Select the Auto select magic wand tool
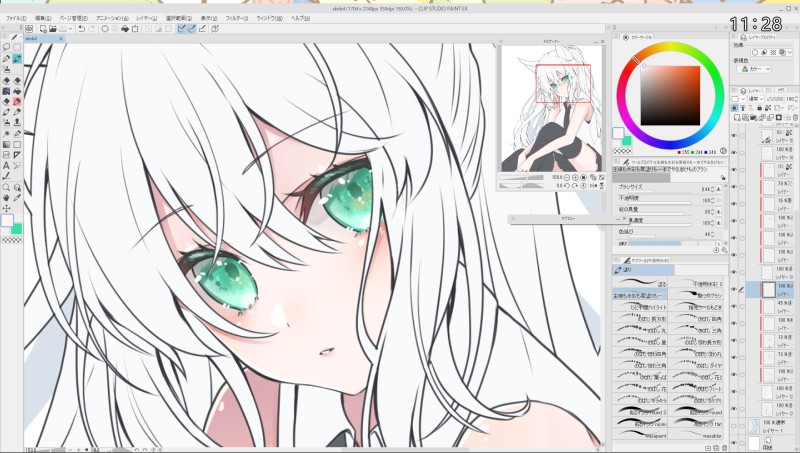The width and height of the screenshot is (800, 453). (6, 134)
